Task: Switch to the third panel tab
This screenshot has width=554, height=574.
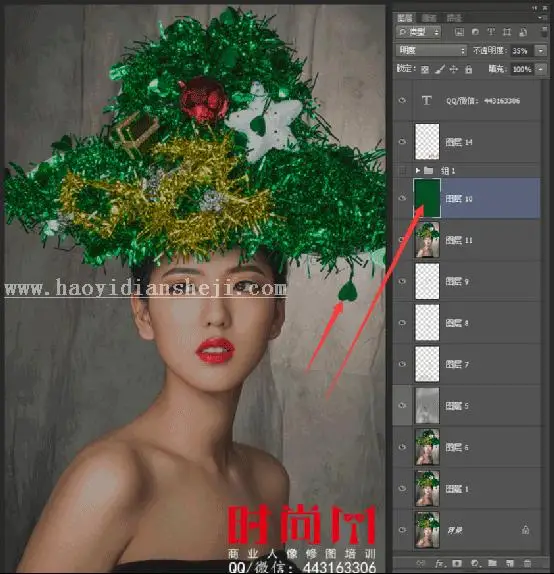Action: 454,18
